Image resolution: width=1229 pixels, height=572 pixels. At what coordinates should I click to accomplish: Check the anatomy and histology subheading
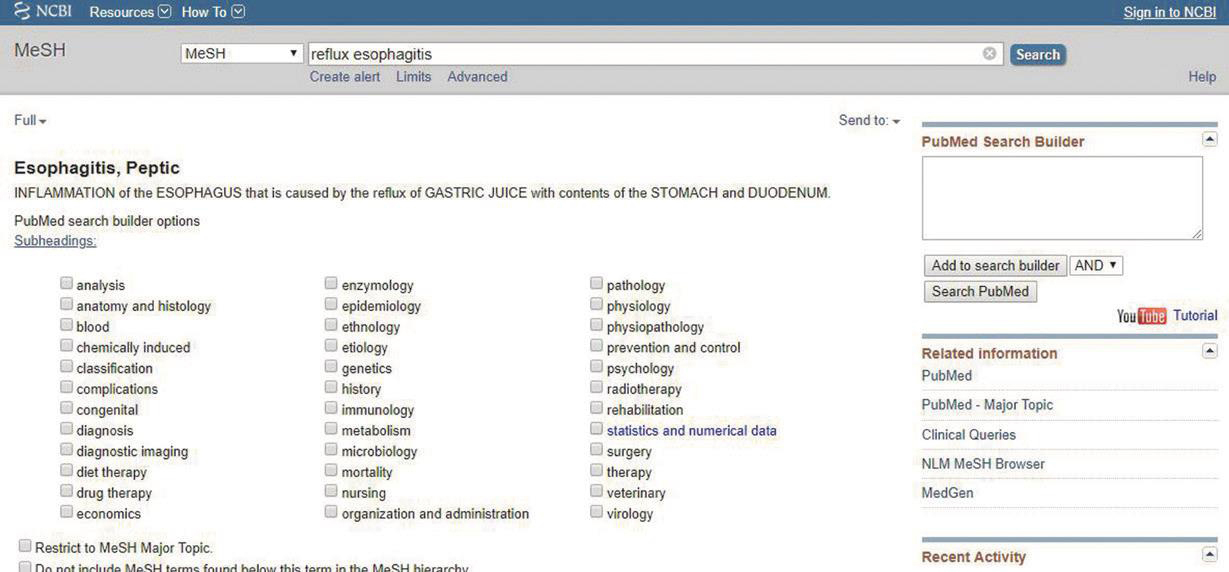[x=66, y=305]
